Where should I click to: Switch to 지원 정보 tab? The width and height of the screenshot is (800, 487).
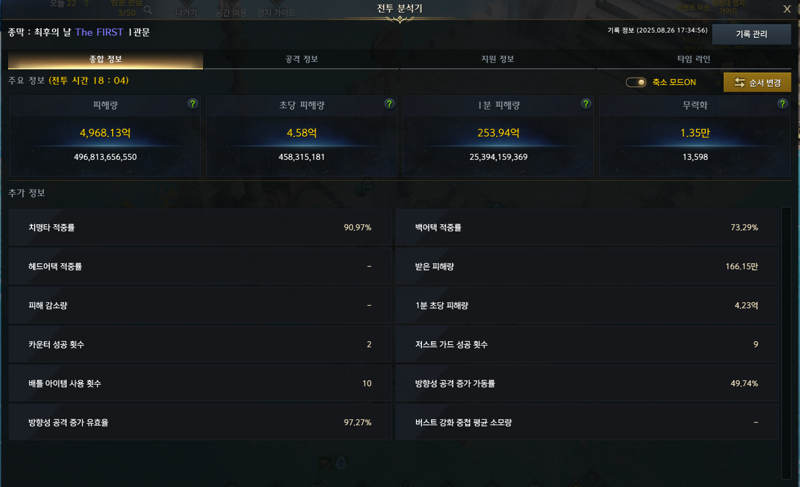497,60
